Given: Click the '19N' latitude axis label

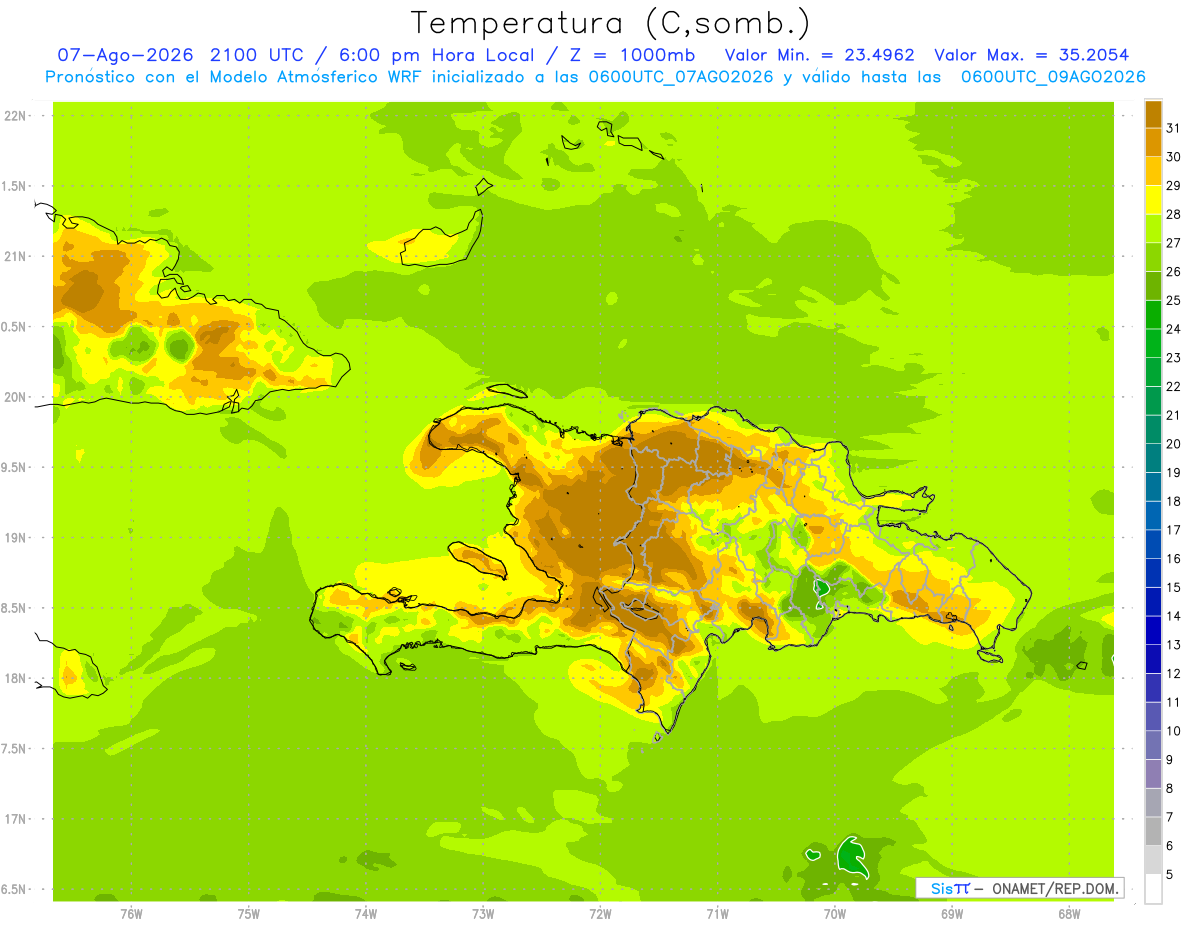Looking at the screenshot, I should pyautogui.click(x=17, y=538).
